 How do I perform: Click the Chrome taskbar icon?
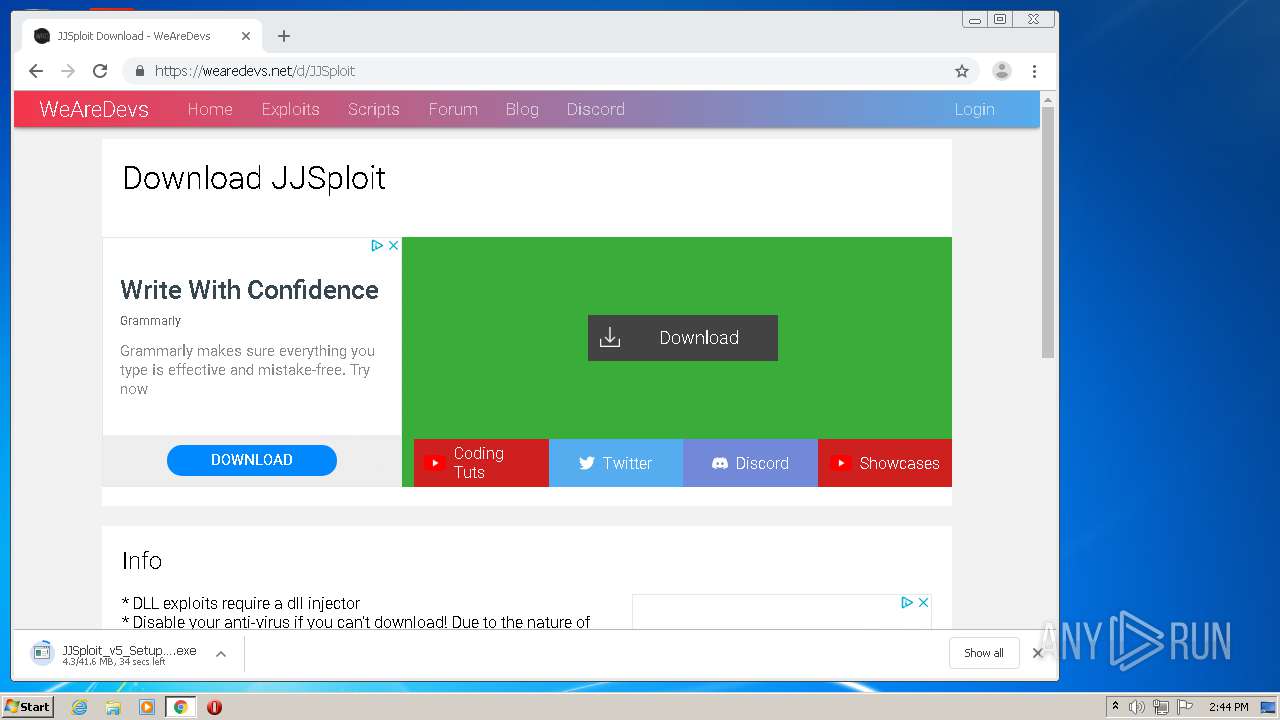pyautogui.click(x=180, y=707)
